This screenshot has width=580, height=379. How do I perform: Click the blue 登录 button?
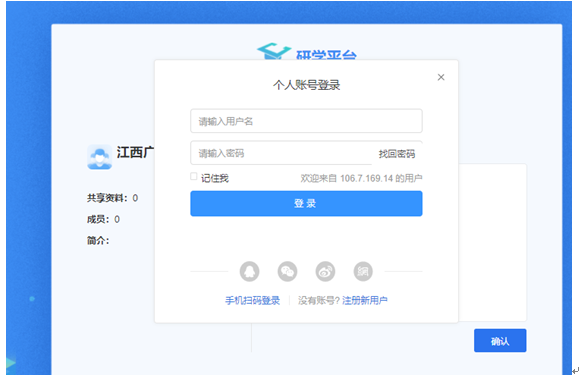pyautogui.click(x=306, y=203)
